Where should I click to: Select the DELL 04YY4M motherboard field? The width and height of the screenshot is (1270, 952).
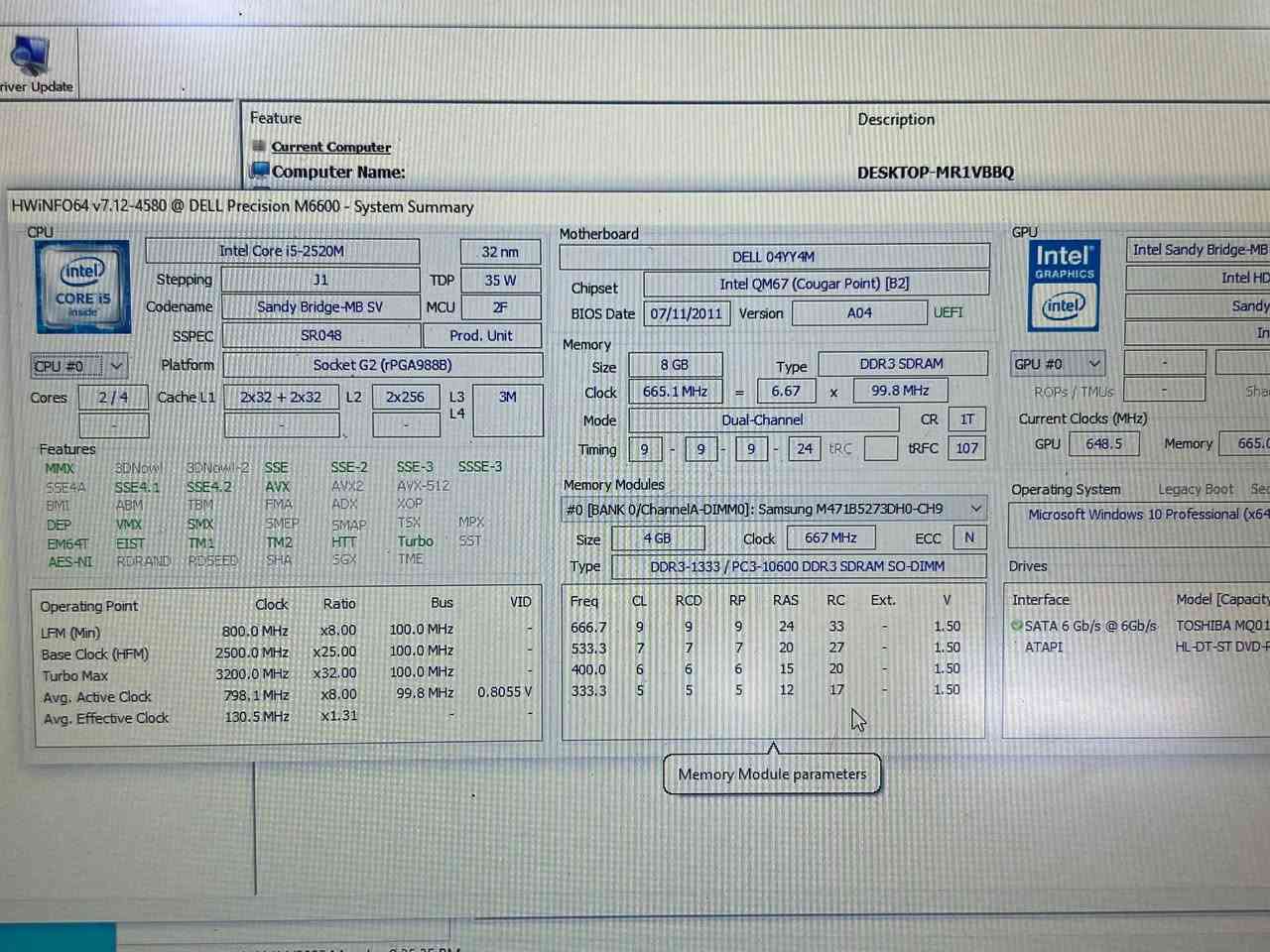coord(774,256)
